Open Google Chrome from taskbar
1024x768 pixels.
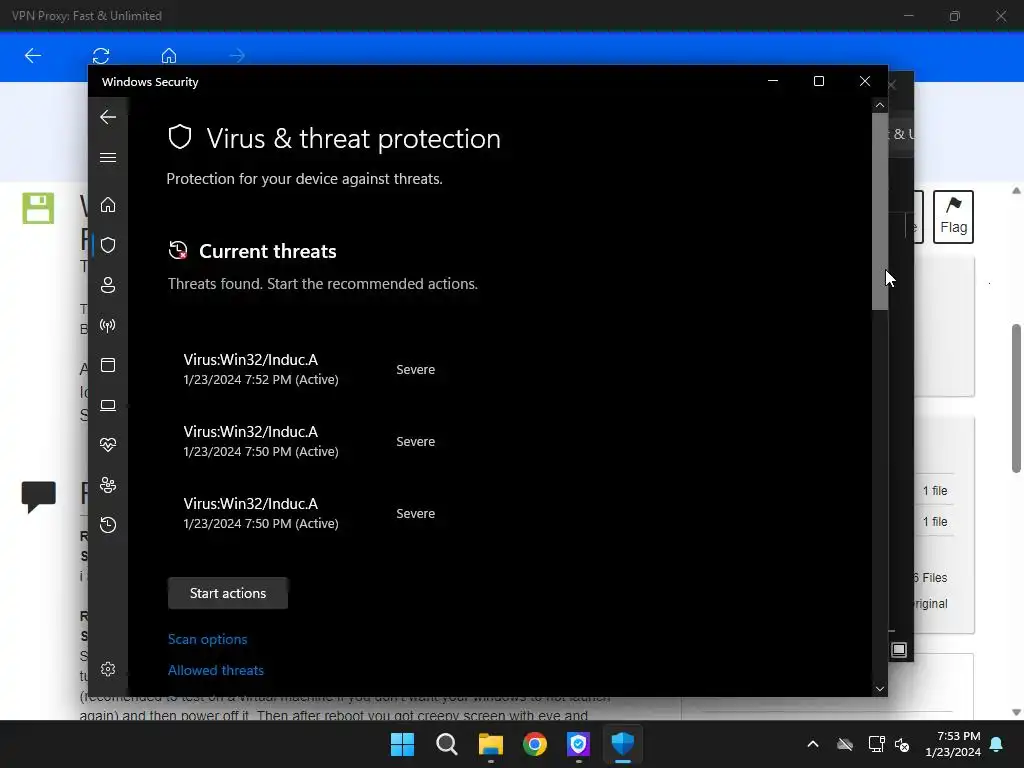coord(534,744)
